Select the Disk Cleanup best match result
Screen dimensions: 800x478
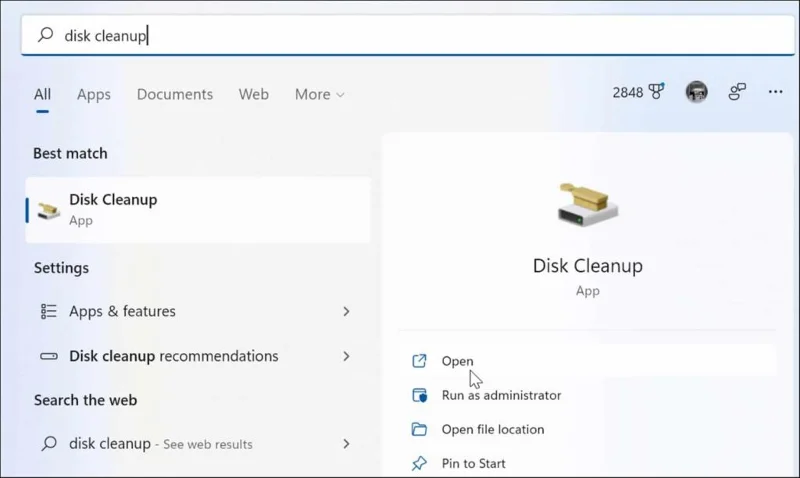coord(198,210)
